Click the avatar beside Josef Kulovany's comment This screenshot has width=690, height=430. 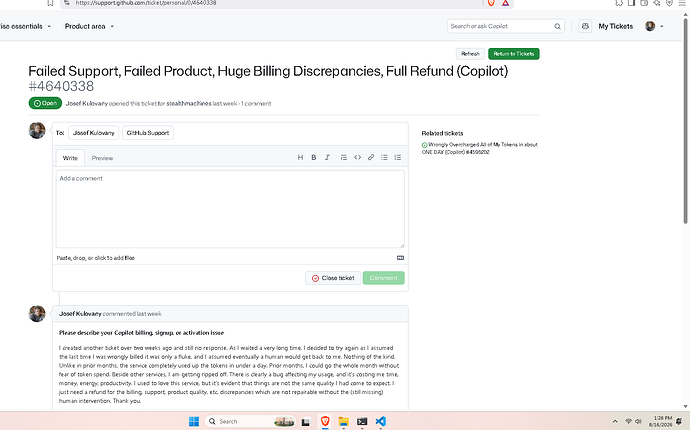37,314
